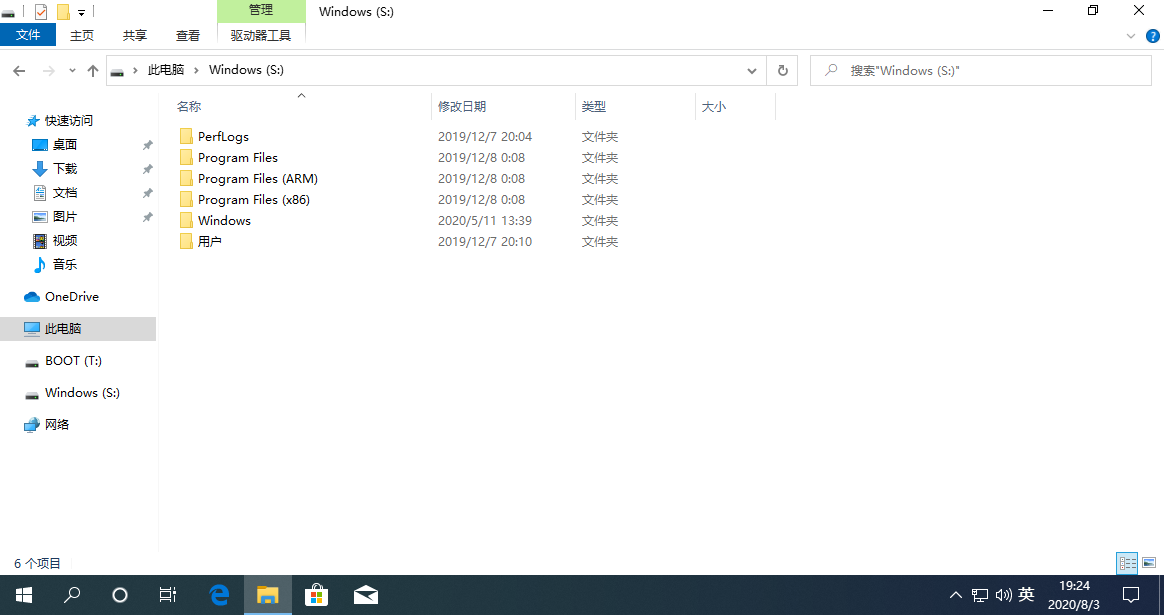Open the volume speaker tray icon
Viewport: 1164px width, 615px height.
(x=1004, y=595)
